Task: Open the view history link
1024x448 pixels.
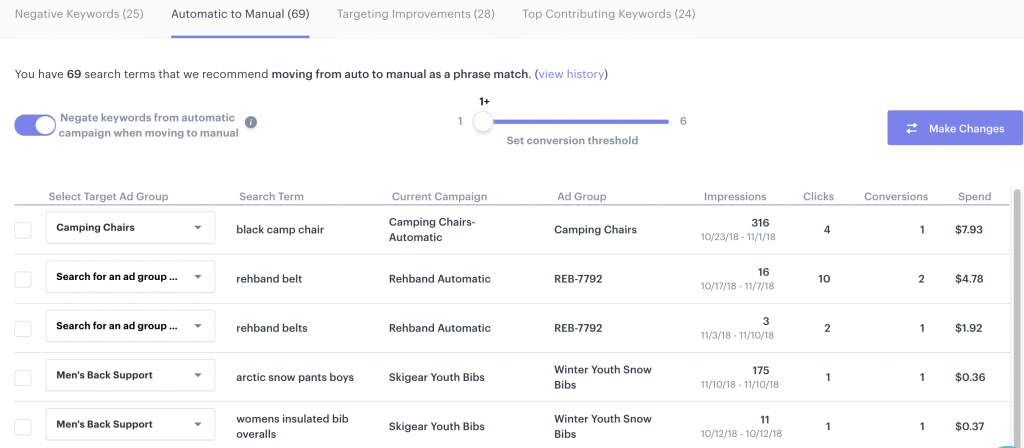Action: pyautogui.click(x=571, y=74)
